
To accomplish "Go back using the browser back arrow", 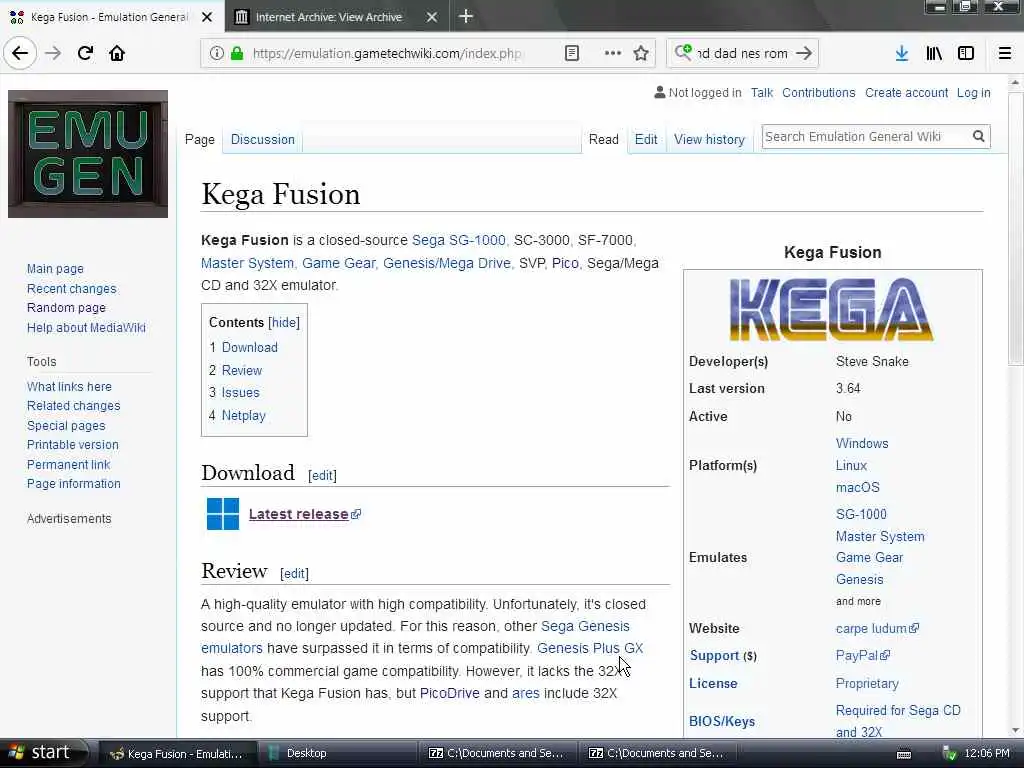I will tap(20, 53).
